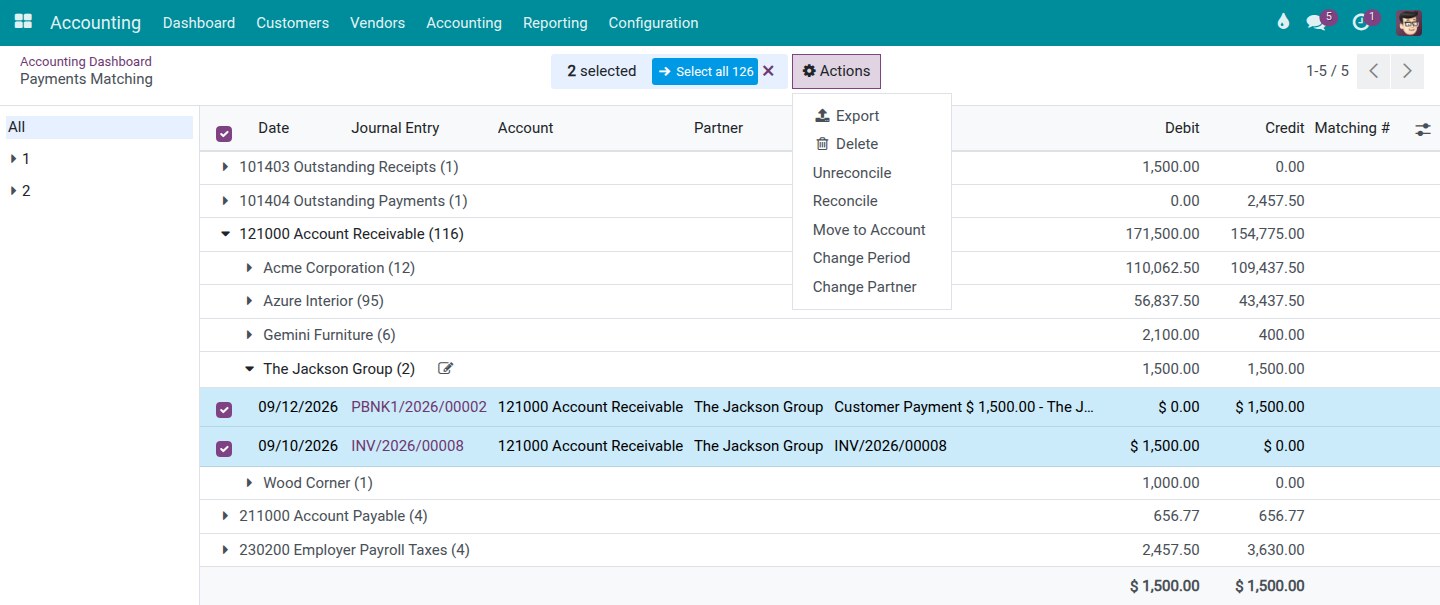The height and width of the screenshot is (605, 1440).
Task: Sort by Account column header
Action: (525, 128)
